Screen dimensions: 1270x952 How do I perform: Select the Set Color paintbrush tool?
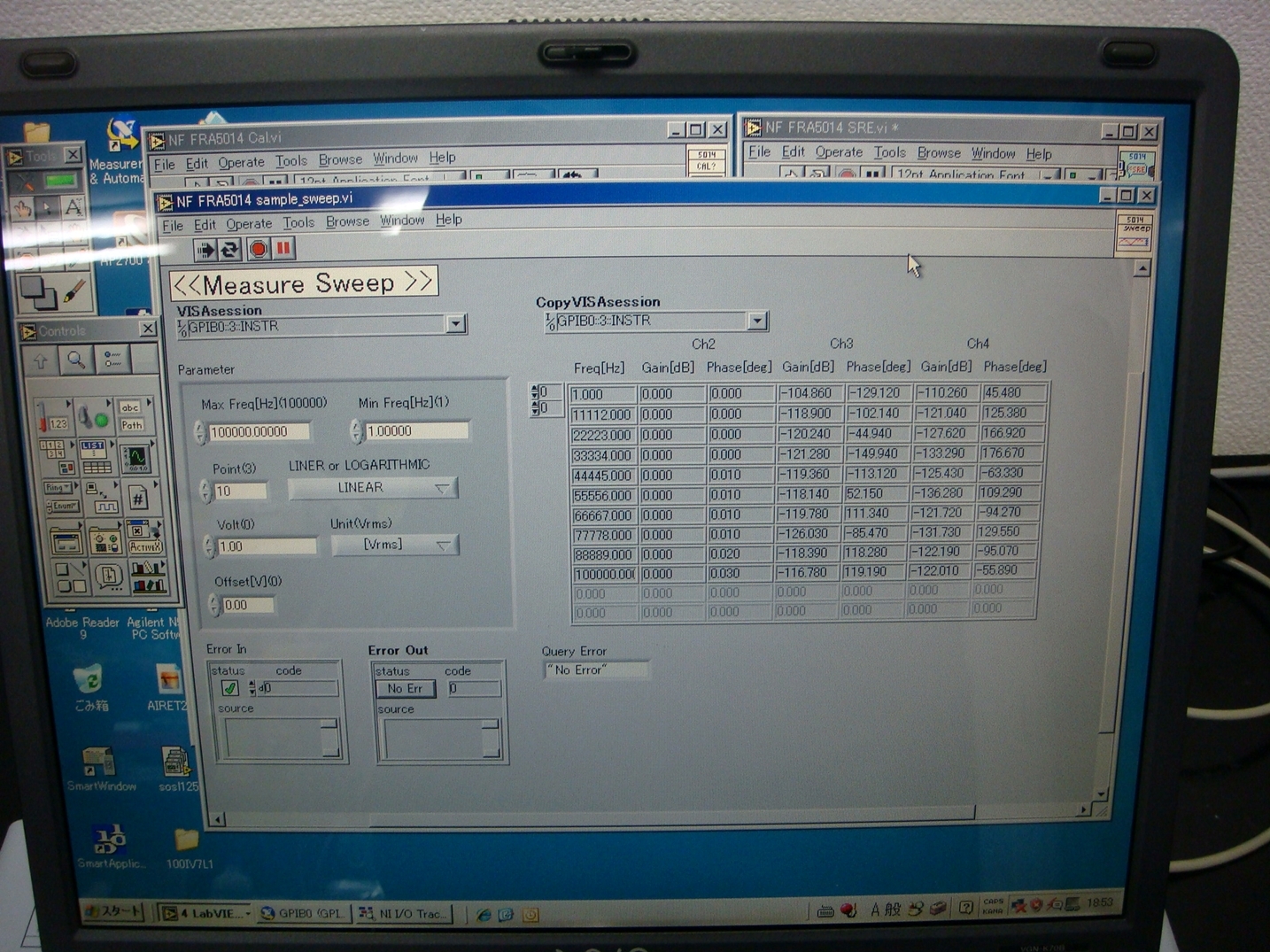74,291
